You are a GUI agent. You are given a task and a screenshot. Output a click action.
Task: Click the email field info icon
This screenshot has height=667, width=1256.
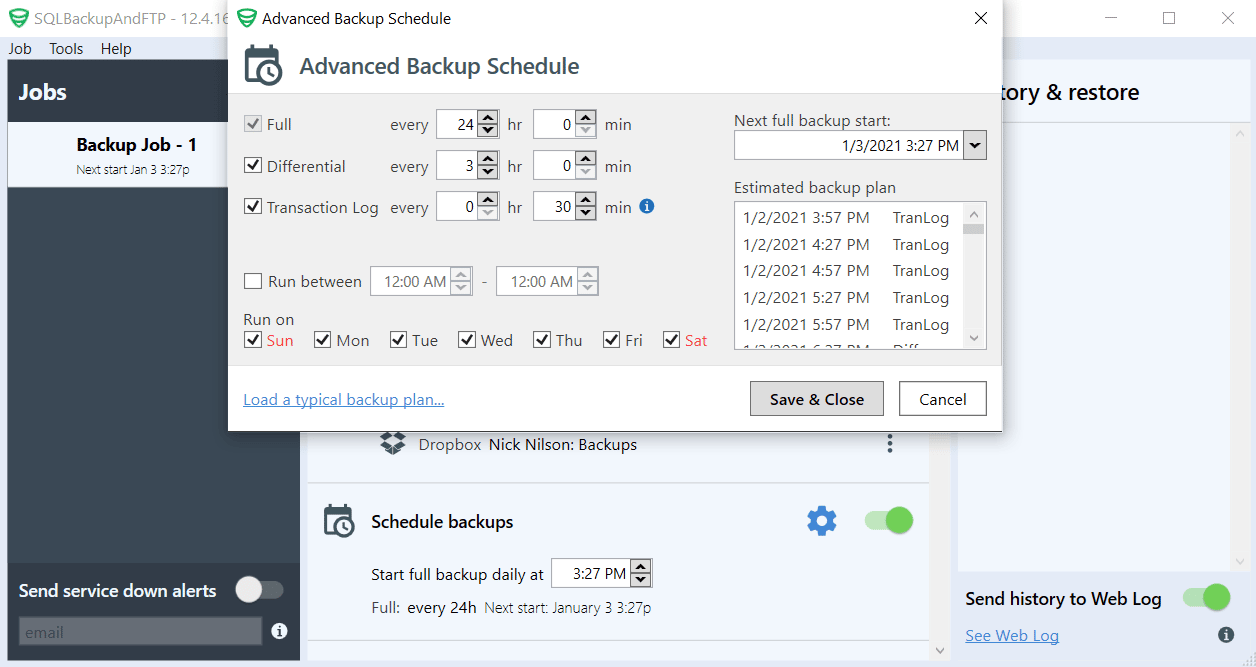280,631
